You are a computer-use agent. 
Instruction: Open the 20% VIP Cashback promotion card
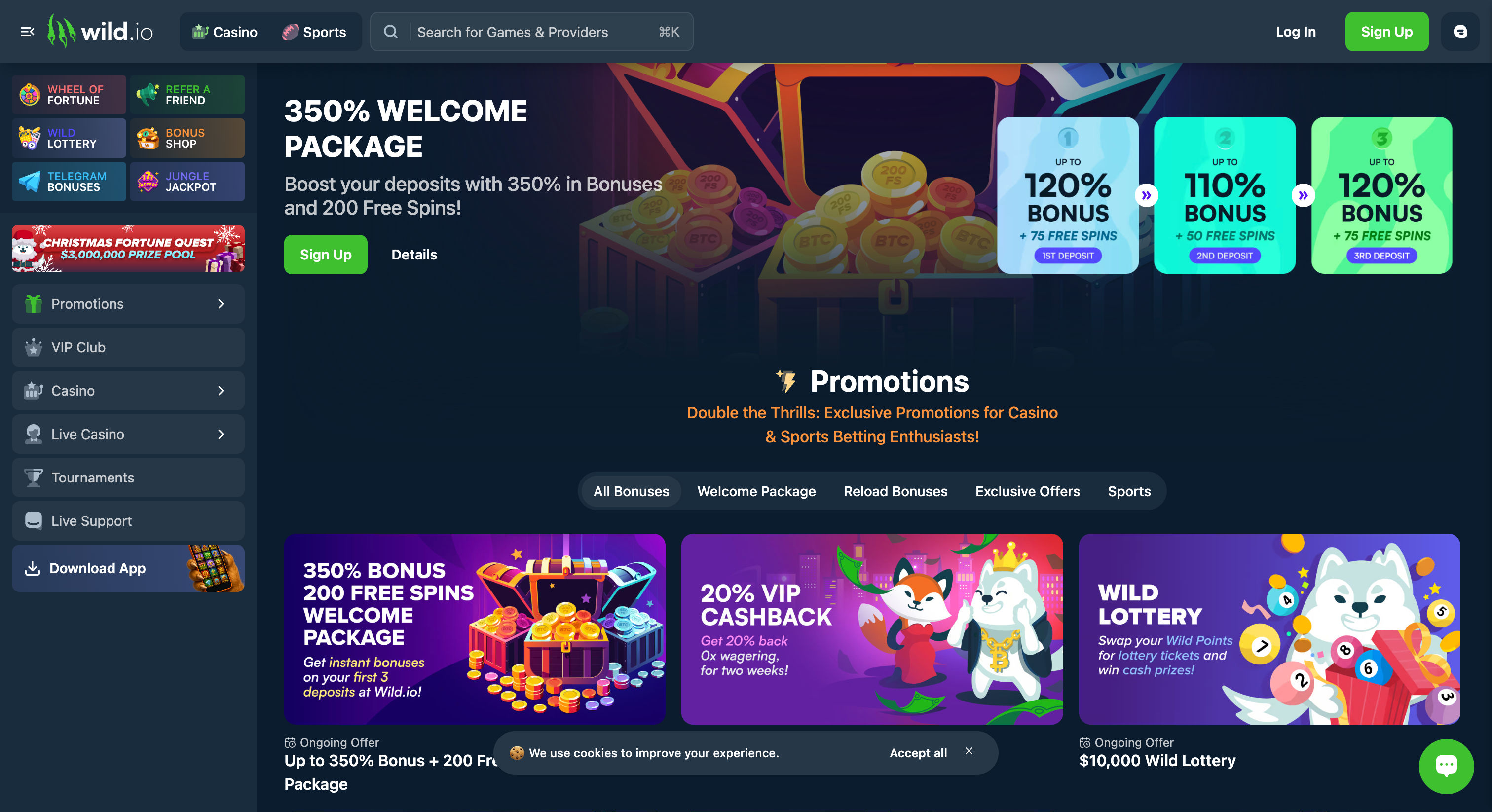[871, 629]
